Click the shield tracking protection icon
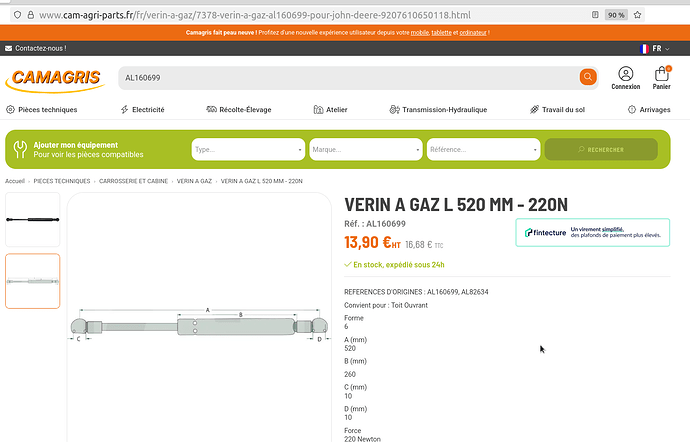Viewport: 690px width, 442px height. click(x=17, y=15)
